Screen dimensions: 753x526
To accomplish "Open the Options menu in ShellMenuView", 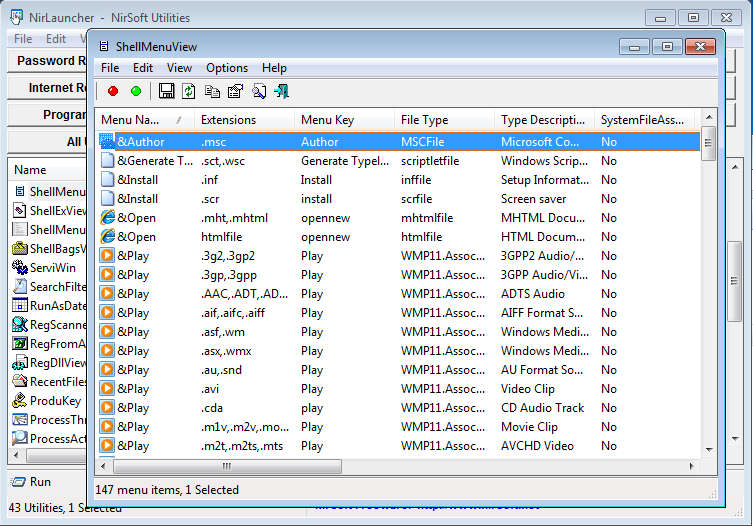I will click(227, 68).
